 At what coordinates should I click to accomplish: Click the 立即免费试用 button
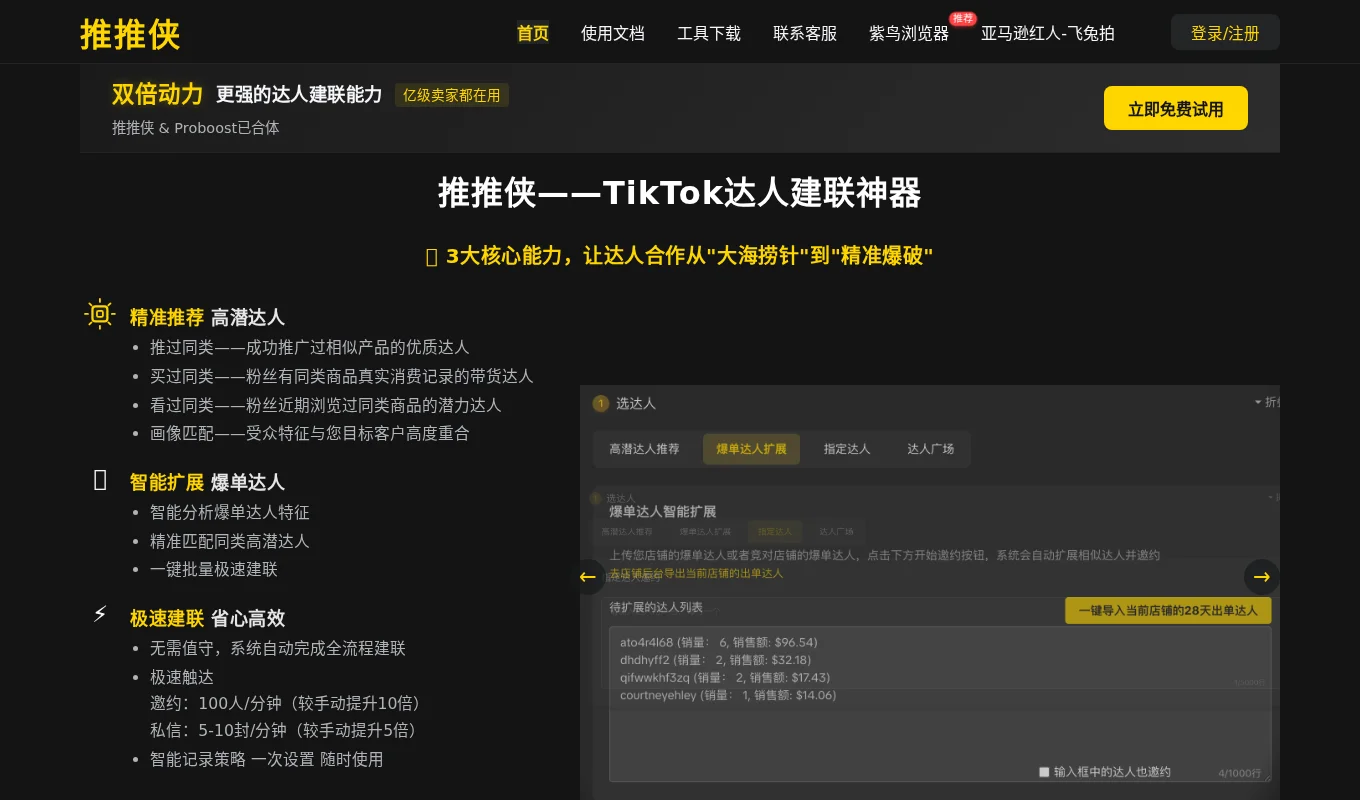click(x=1176, y=108)
